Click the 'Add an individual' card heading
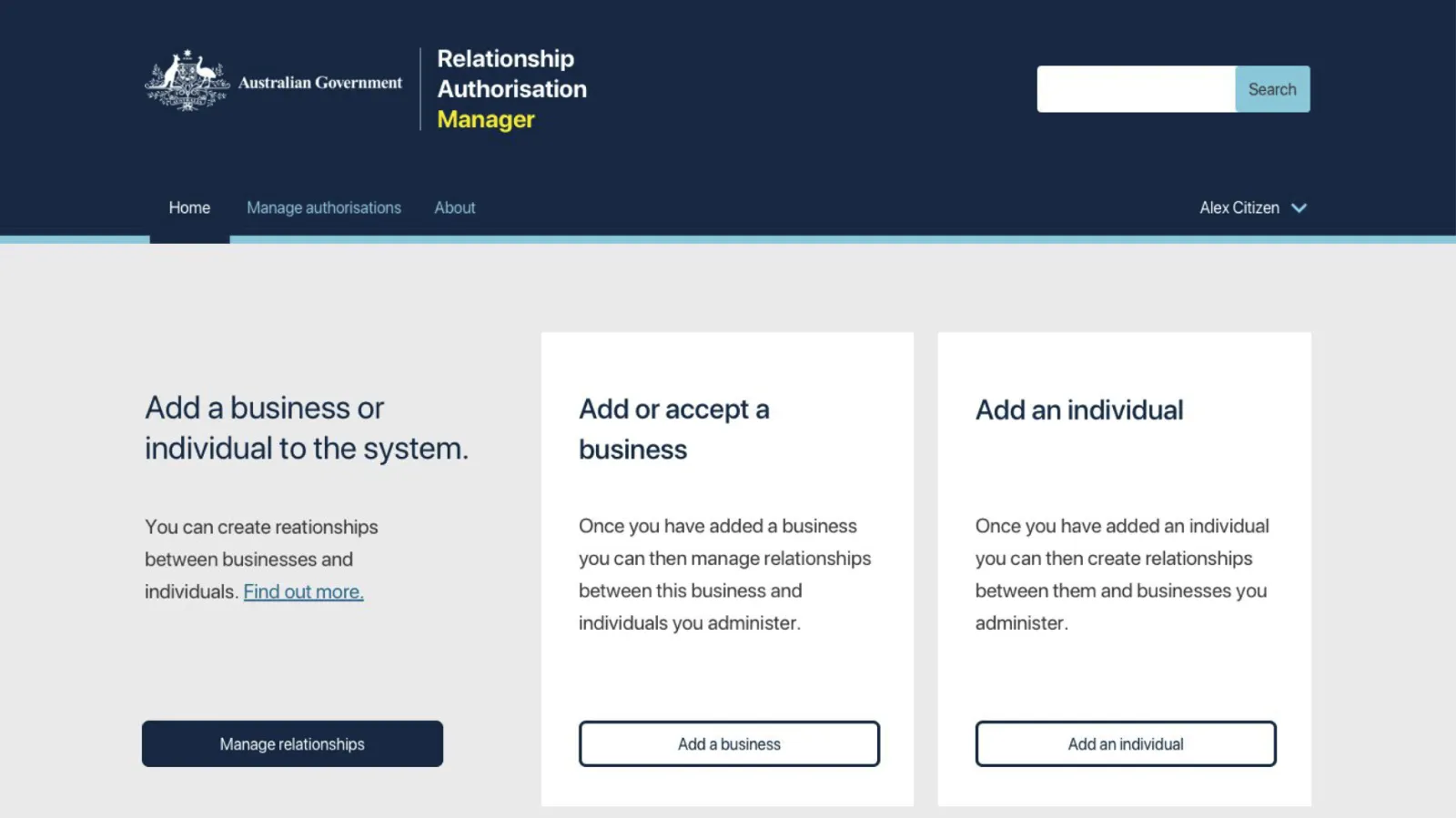The image size is (1456, 818). tap(1079, 409)
